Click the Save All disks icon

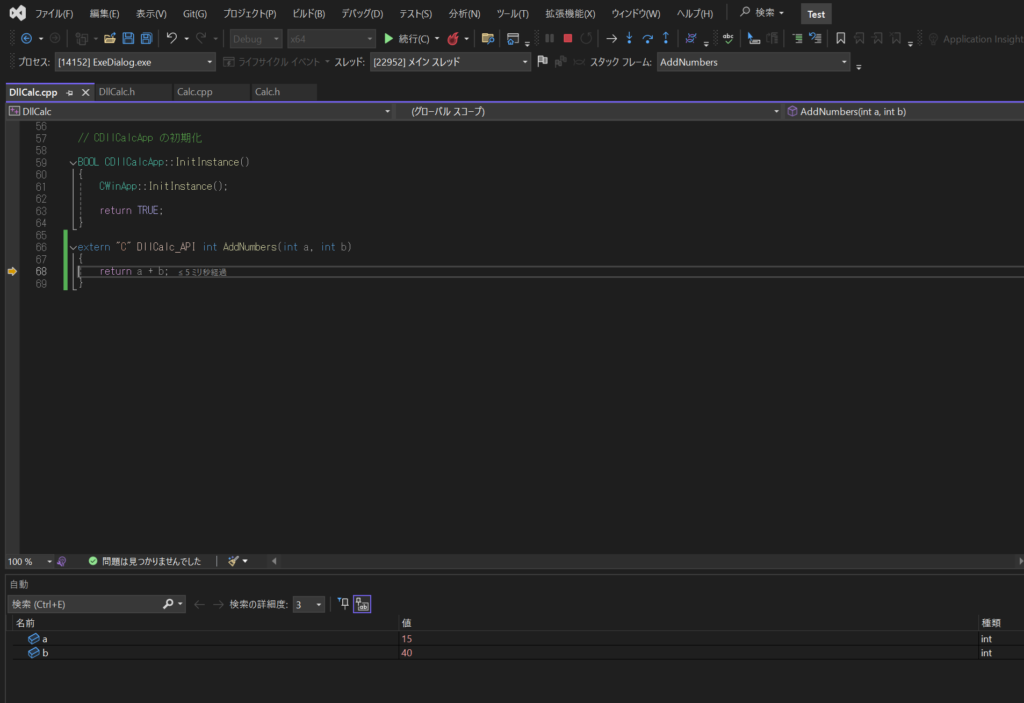pyautogui.click(x=146, y=38)
